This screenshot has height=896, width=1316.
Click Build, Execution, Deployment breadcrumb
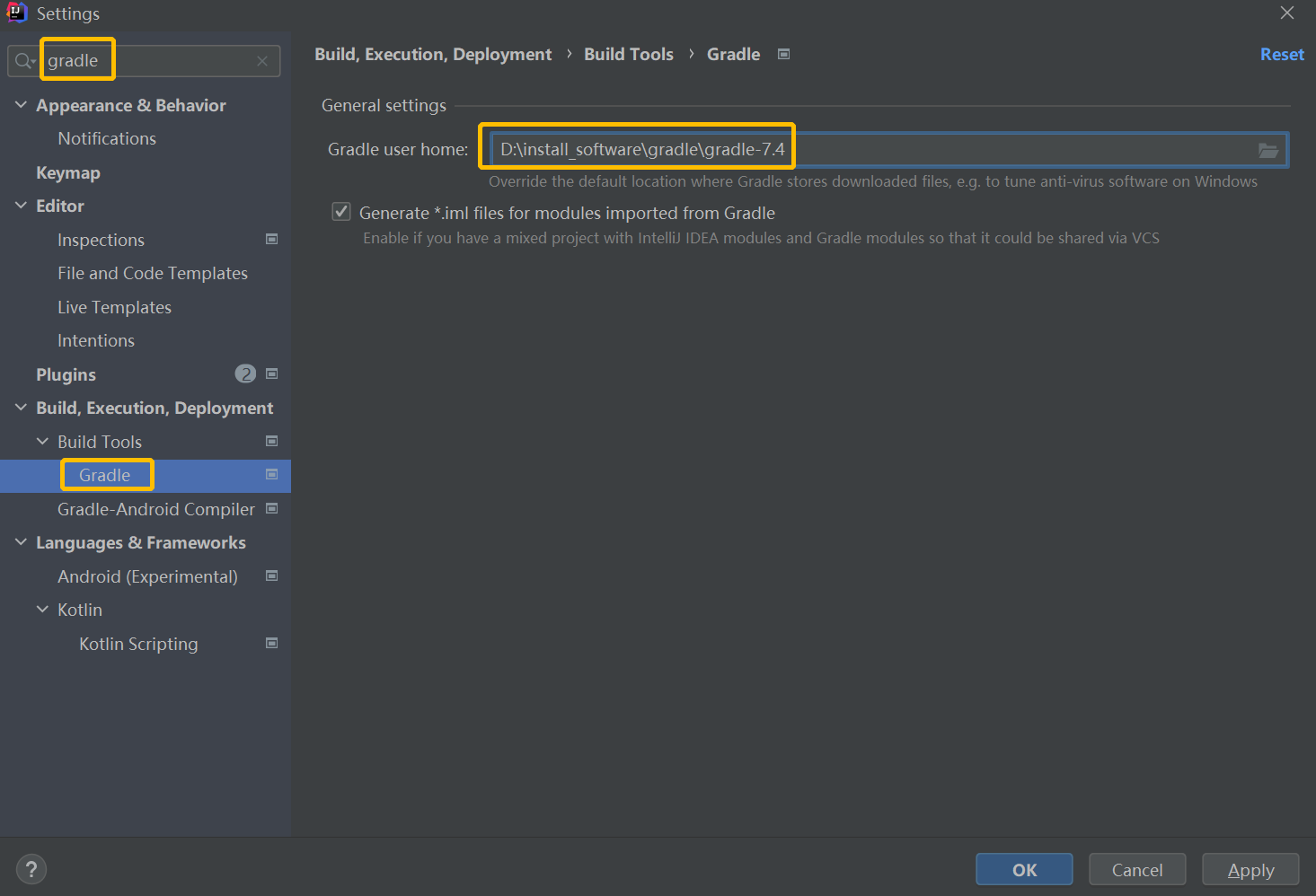coord(433,54)
